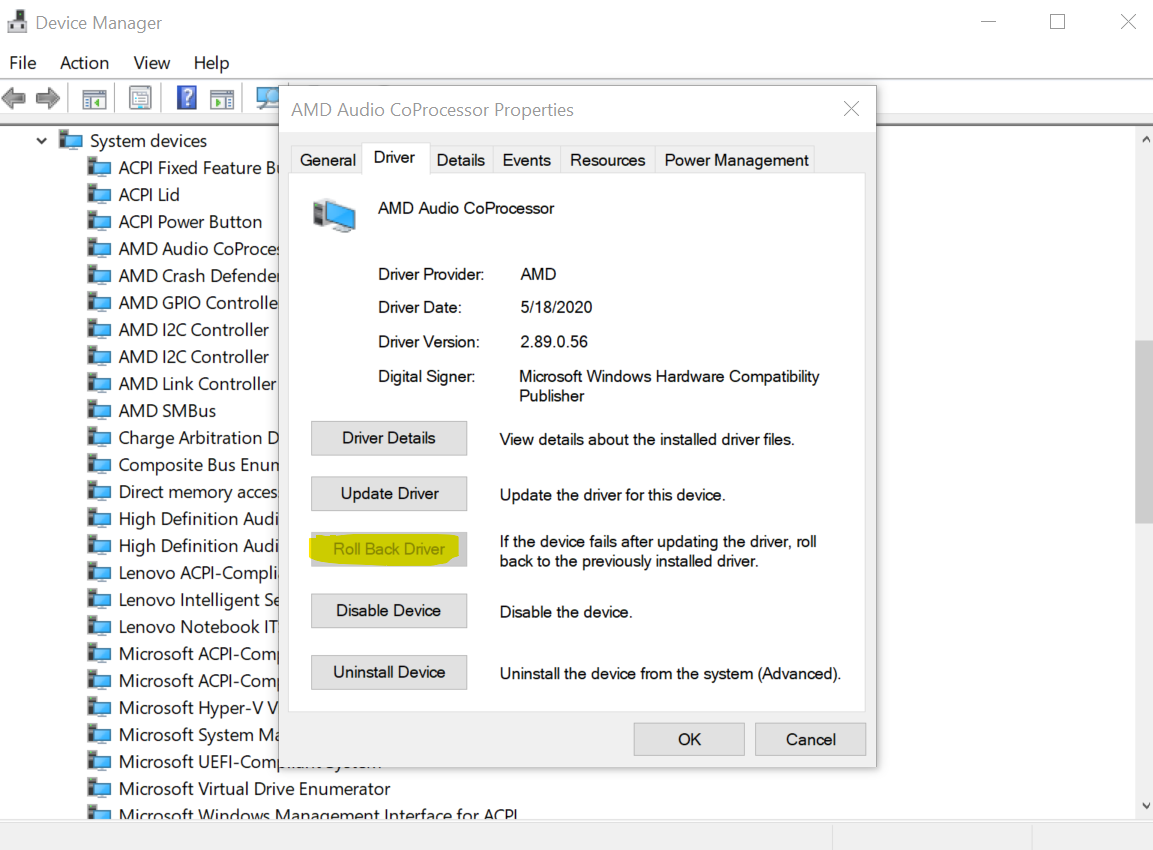
Task: Click icon beside AMD GPIO Controller
Action: [x=100, y=302]
